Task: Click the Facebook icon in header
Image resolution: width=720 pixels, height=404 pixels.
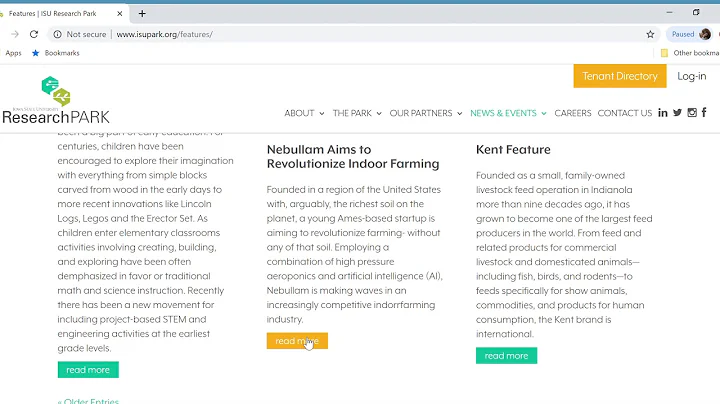Action: tap(704, 113)
